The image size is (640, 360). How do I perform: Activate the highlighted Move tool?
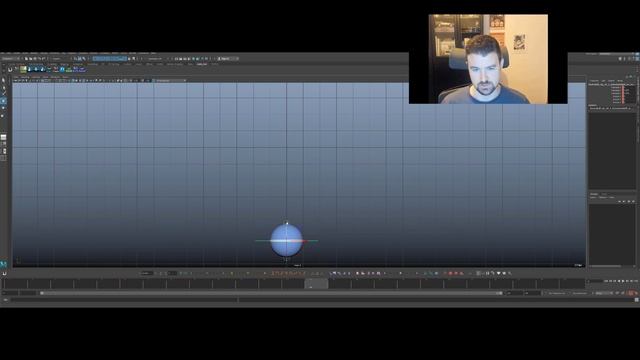click(x=4, y=101)
